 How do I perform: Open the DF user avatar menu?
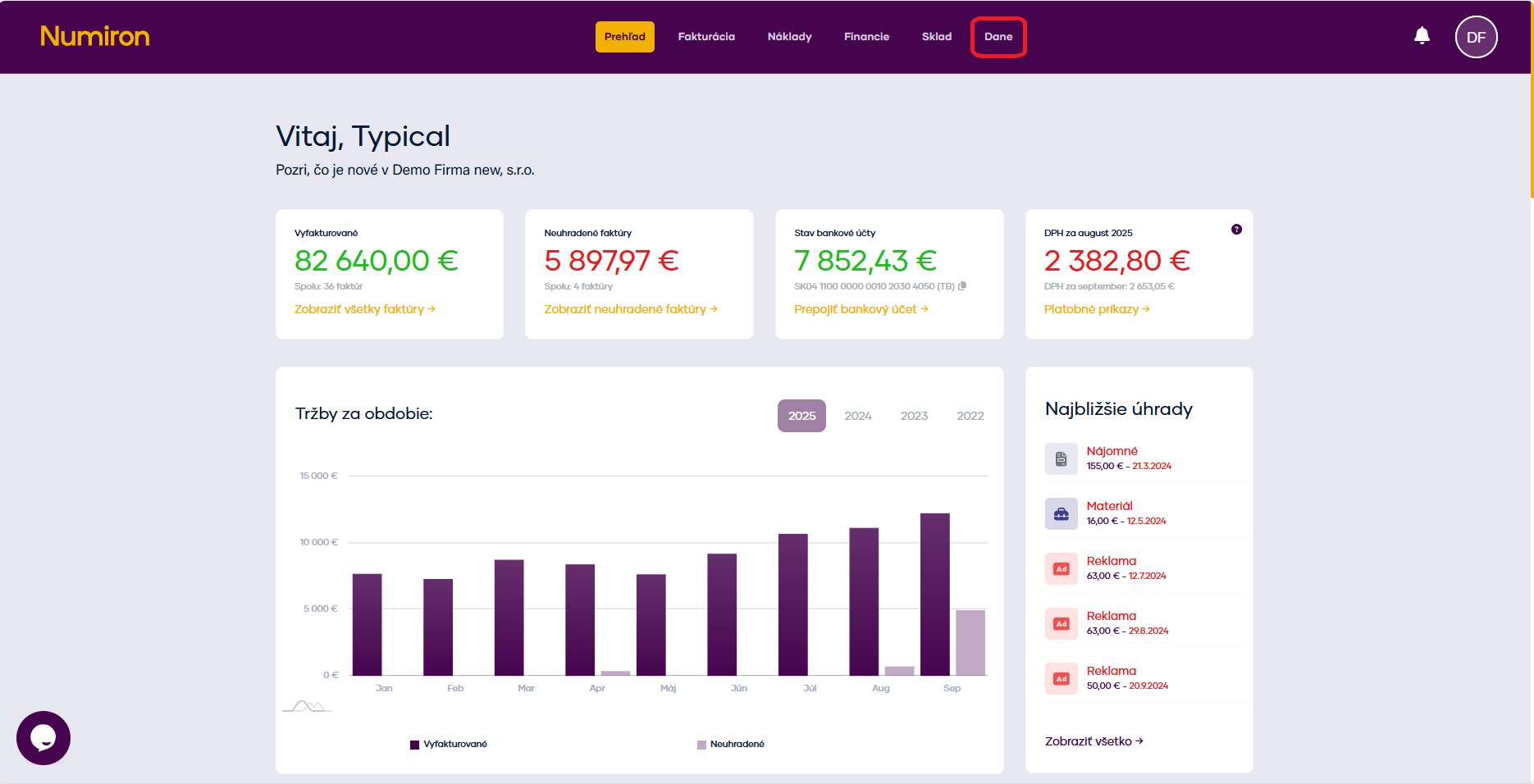click(1476, 38)
